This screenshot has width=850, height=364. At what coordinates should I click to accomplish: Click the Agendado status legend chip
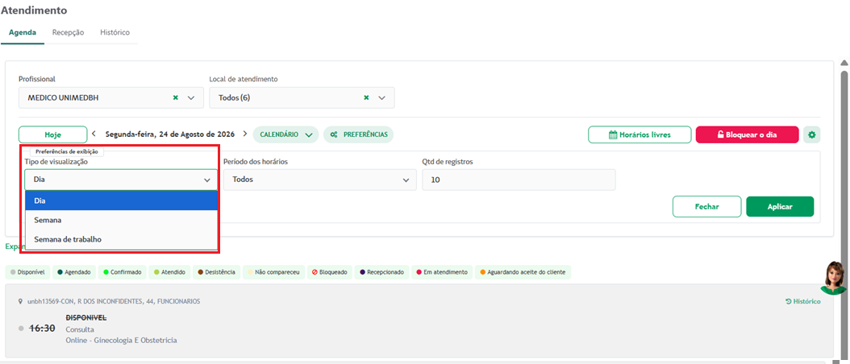(75, 272)
